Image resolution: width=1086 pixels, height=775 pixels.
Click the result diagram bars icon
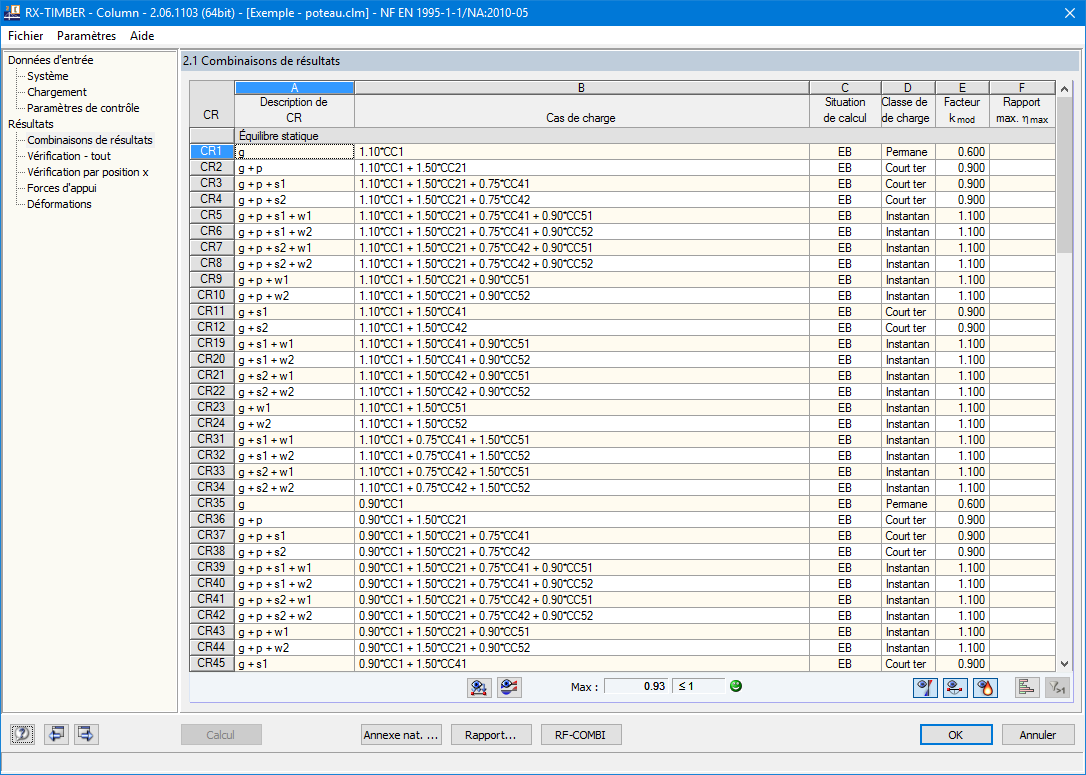(1027, 688)
